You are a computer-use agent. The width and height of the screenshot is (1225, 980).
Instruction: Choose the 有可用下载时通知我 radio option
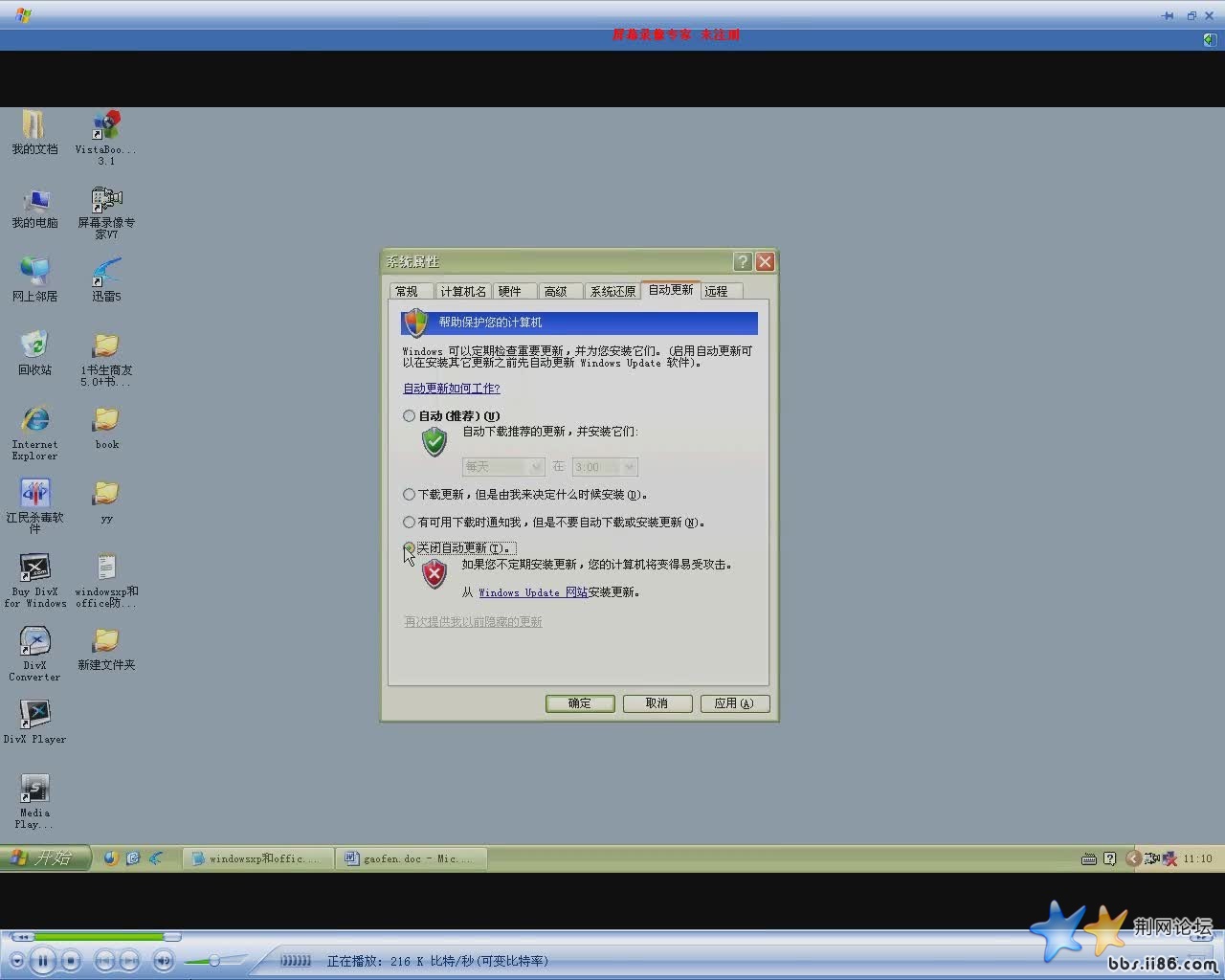[410, 523]
